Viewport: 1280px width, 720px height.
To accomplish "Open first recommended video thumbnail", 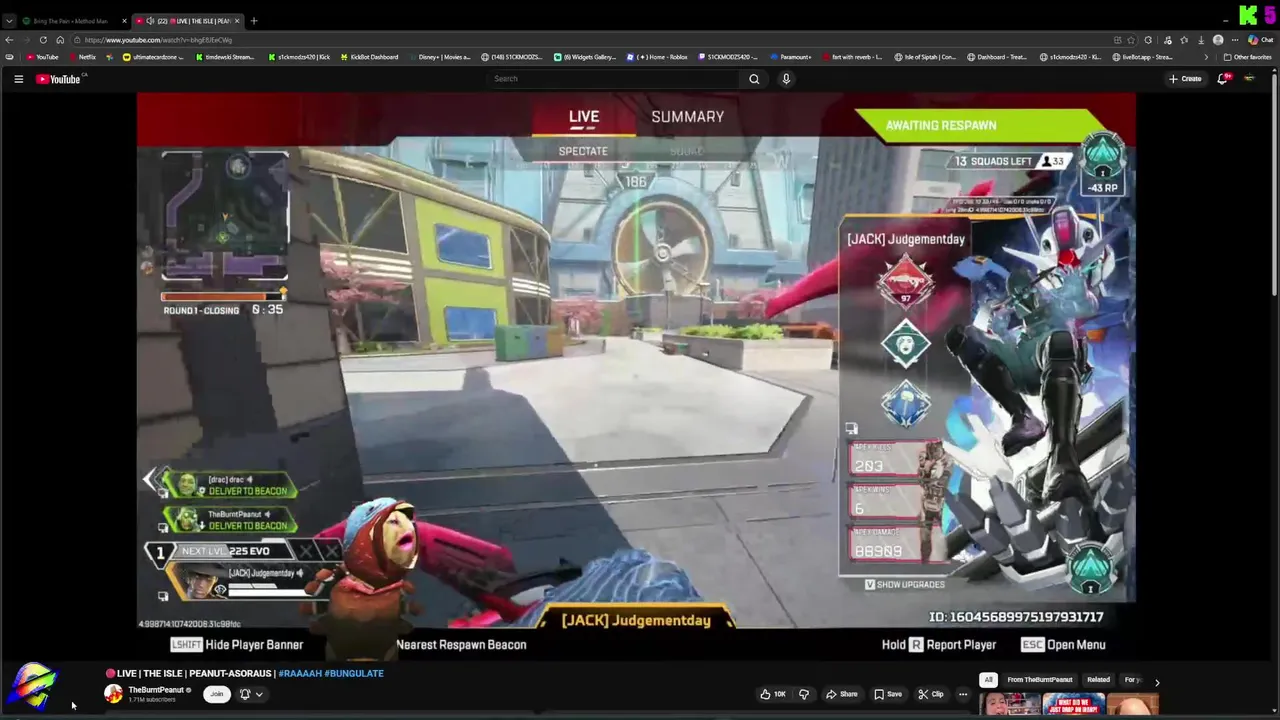I will (1010, 705).
